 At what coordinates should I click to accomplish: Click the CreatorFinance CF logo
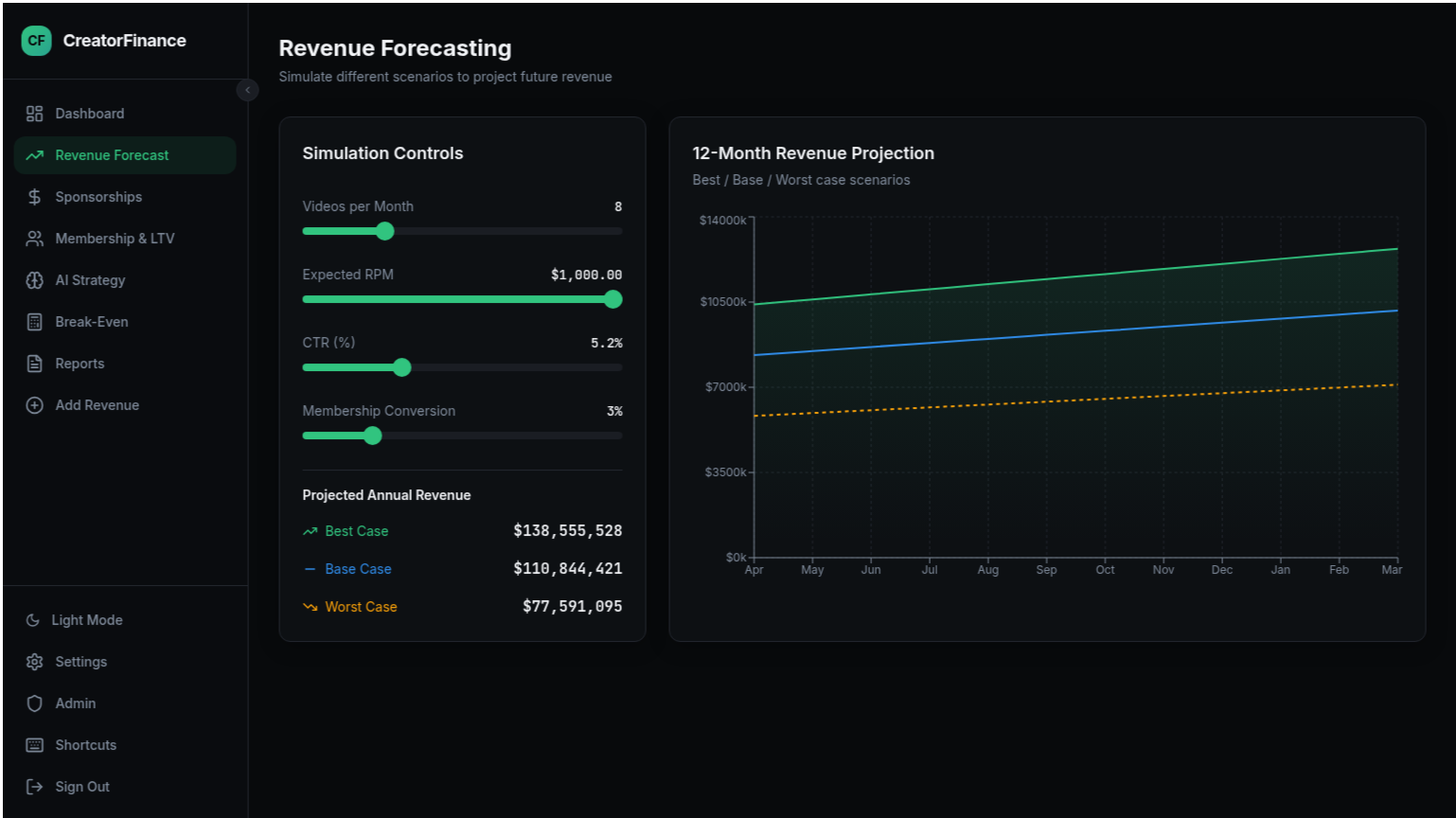tap(36, 41)
